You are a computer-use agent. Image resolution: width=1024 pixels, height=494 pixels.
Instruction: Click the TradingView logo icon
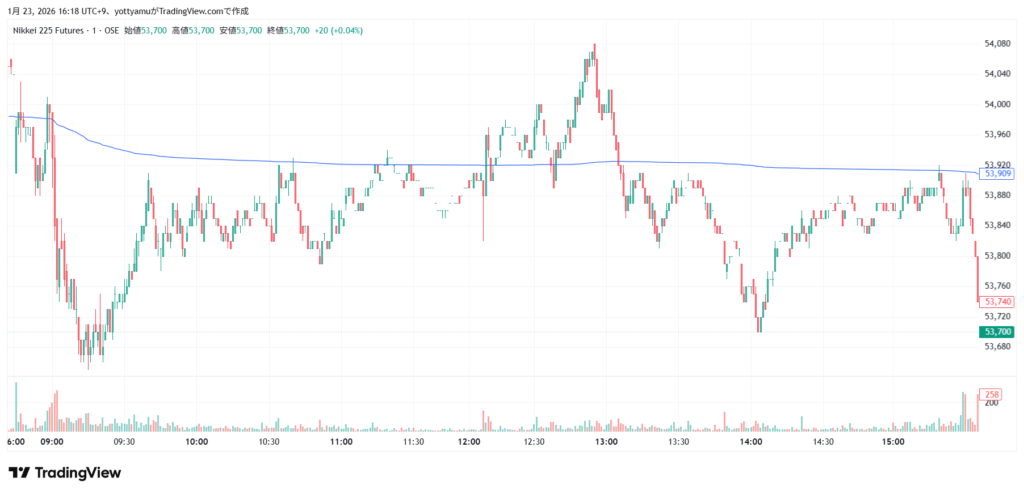click(19, 473)
